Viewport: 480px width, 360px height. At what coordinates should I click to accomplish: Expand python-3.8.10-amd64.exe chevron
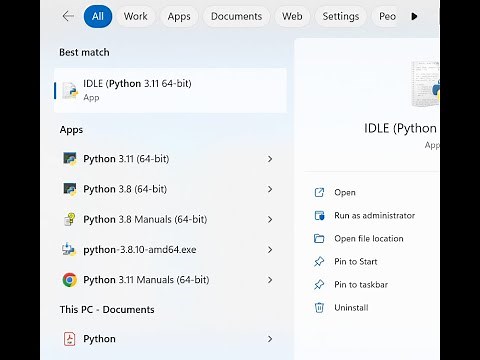270,250
